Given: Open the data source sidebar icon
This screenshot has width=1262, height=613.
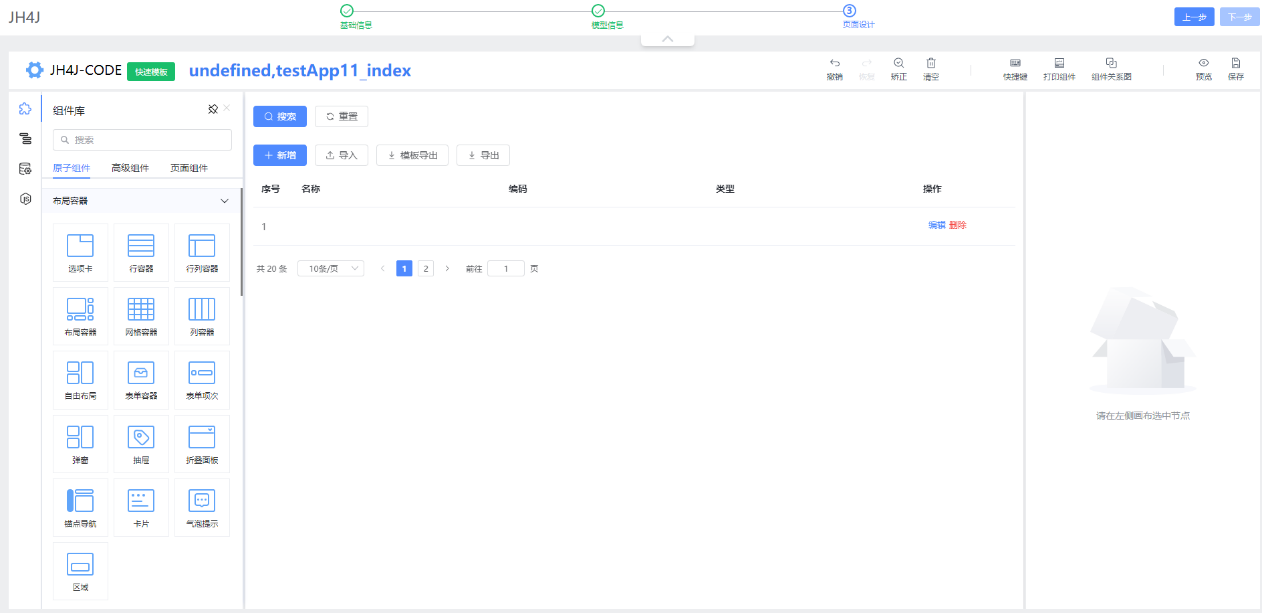Looking at the screenshot, I should 25,169.
